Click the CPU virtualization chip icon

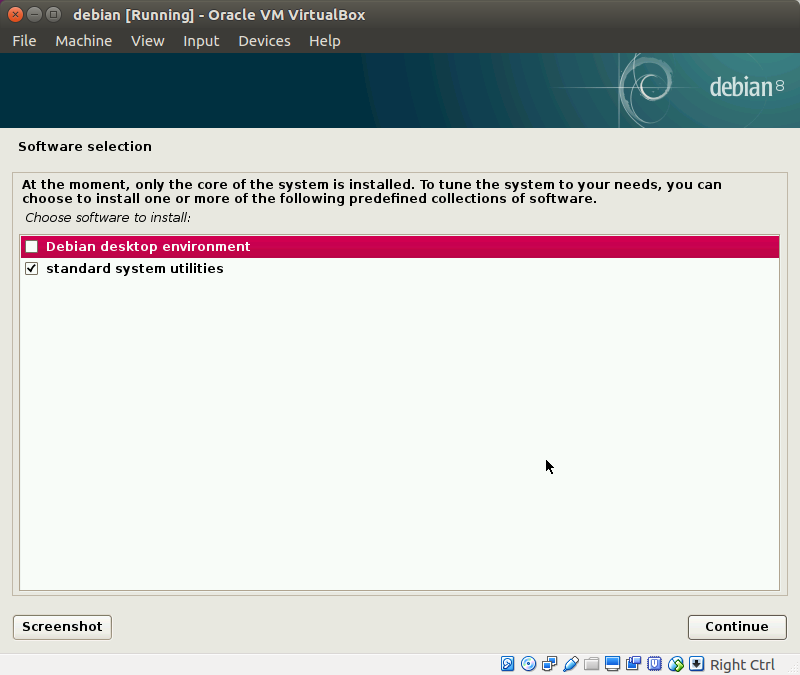point(654,664)
